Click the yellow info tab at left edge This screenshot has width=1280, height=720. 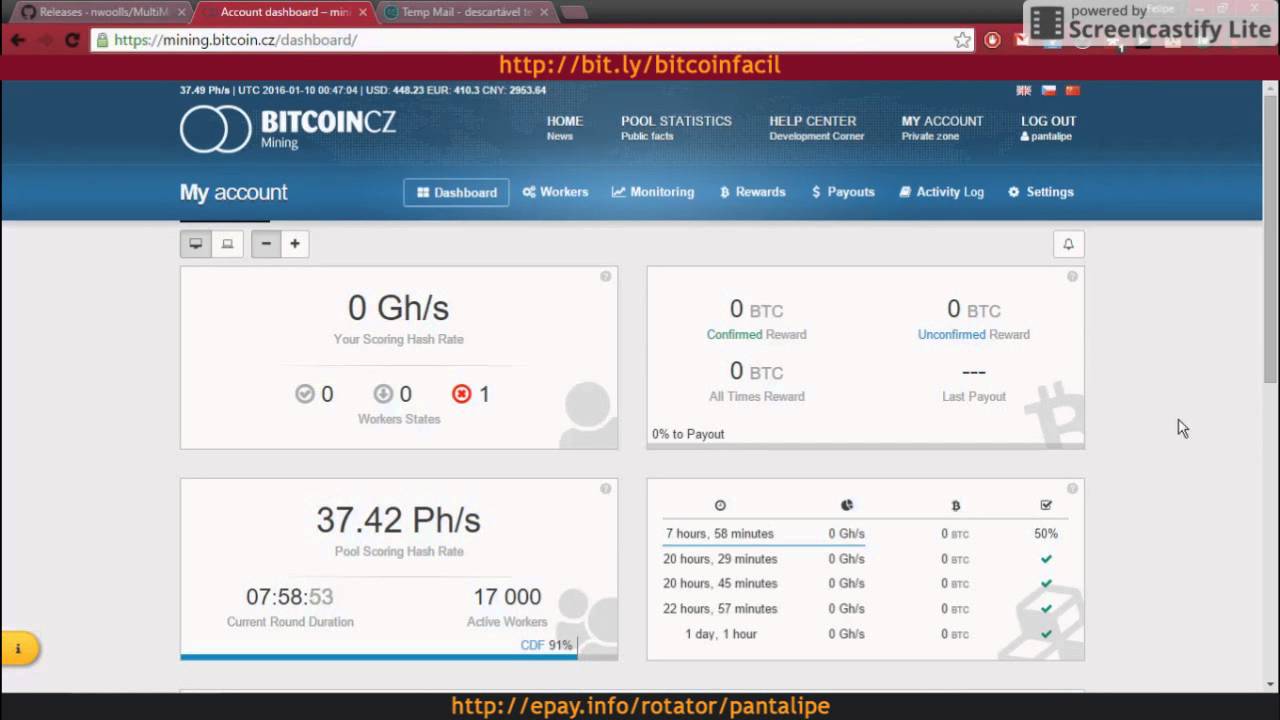[x=18, y=649]
